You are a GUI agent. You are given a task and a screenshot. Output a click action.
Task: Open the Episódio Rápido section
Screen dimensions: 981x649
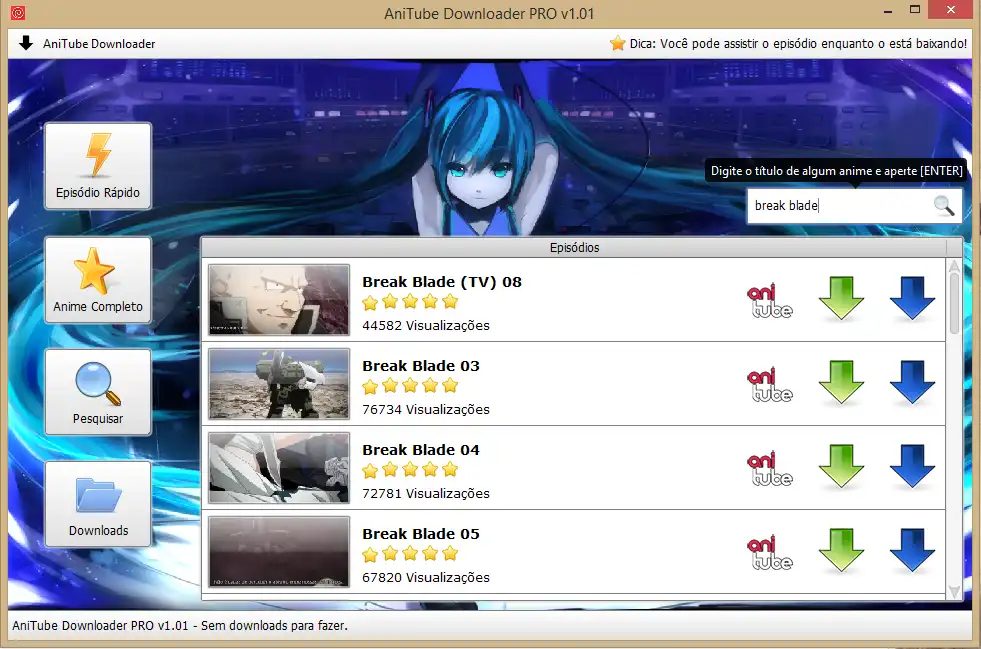click(x=98, y=166)
